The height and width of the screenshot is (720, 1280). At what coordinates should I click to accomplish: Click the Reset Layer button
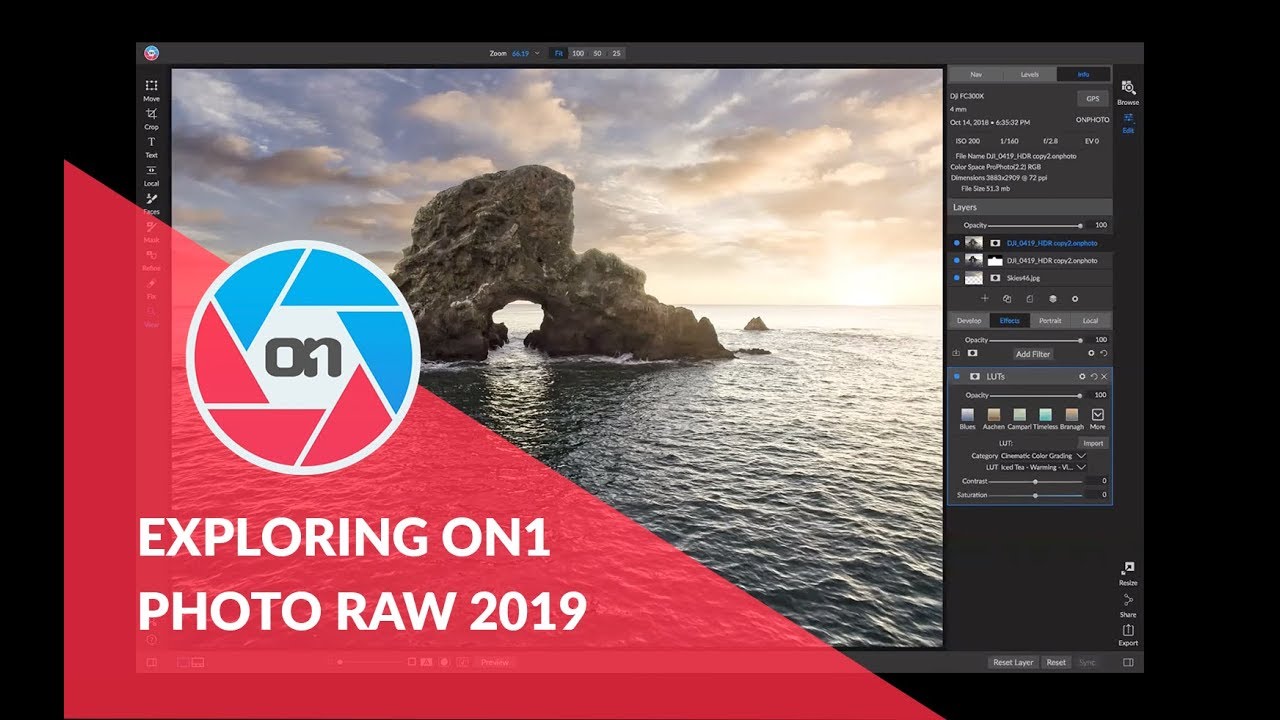point(1013,662)
